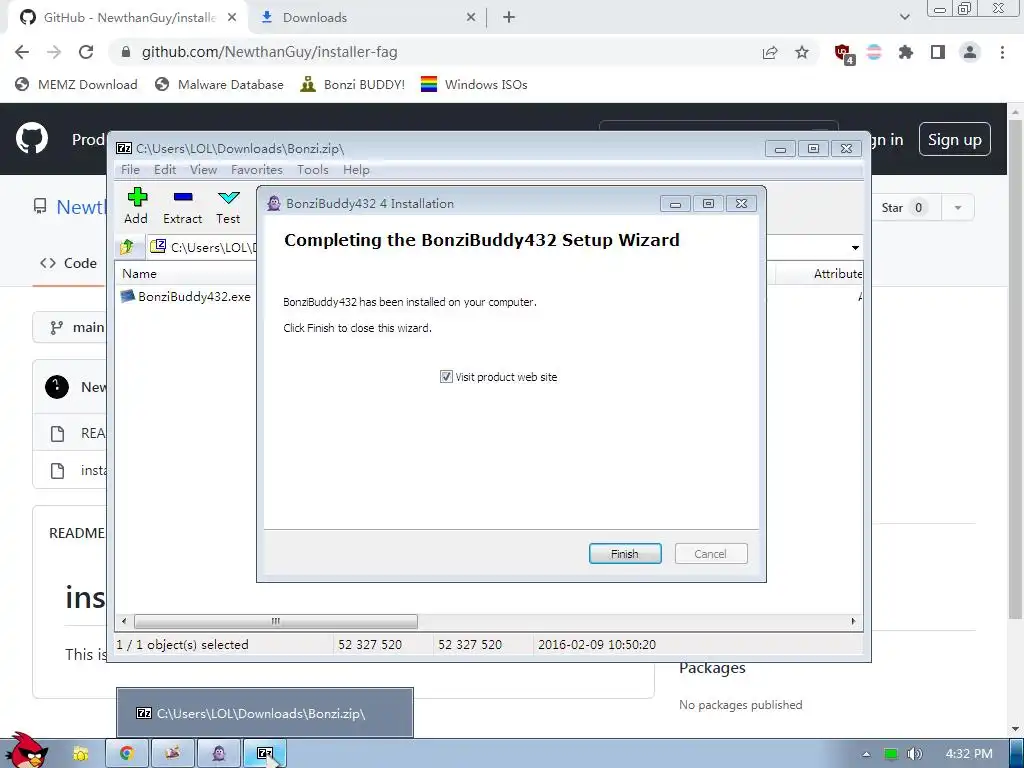1024x768 pixels.
Task: Show hidden system tray icons arrow
Action: 866,754
